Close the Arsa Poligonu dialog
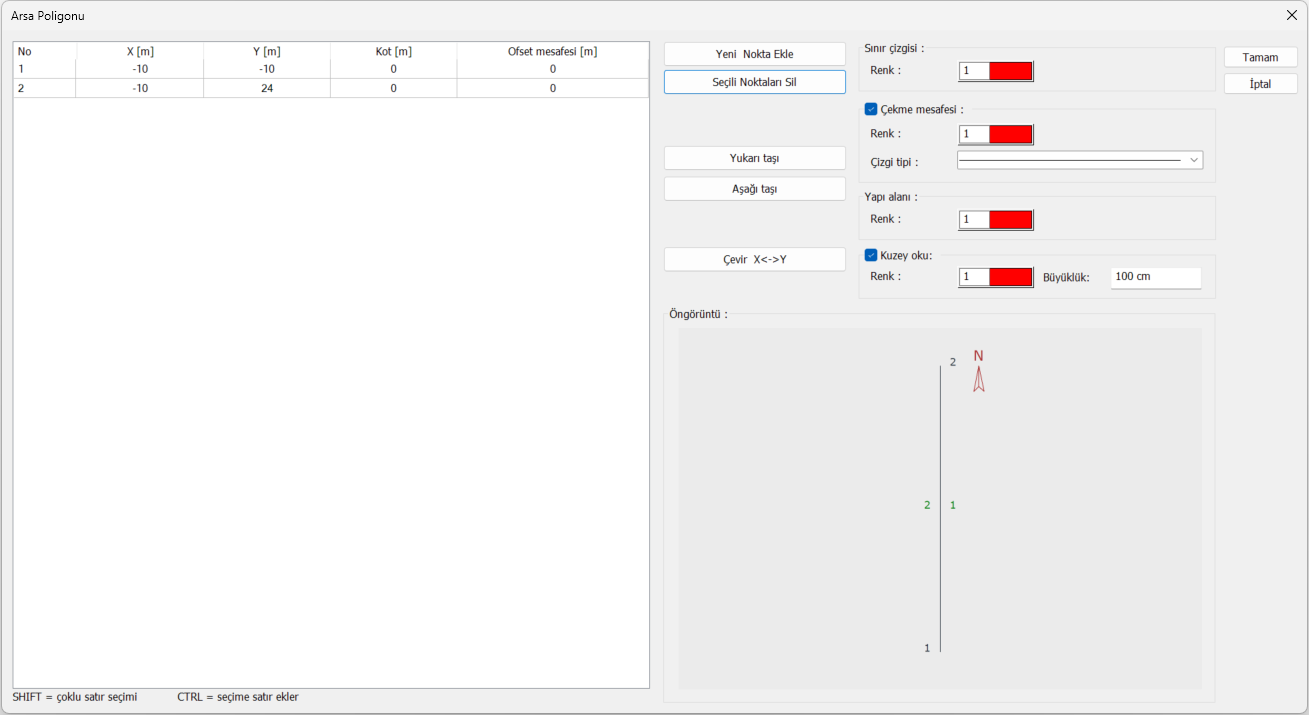1309x715 pixels. pos(1291,15)
